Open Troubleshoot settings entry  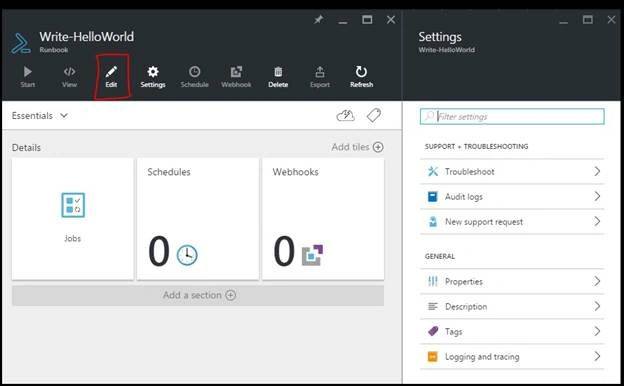512,172
